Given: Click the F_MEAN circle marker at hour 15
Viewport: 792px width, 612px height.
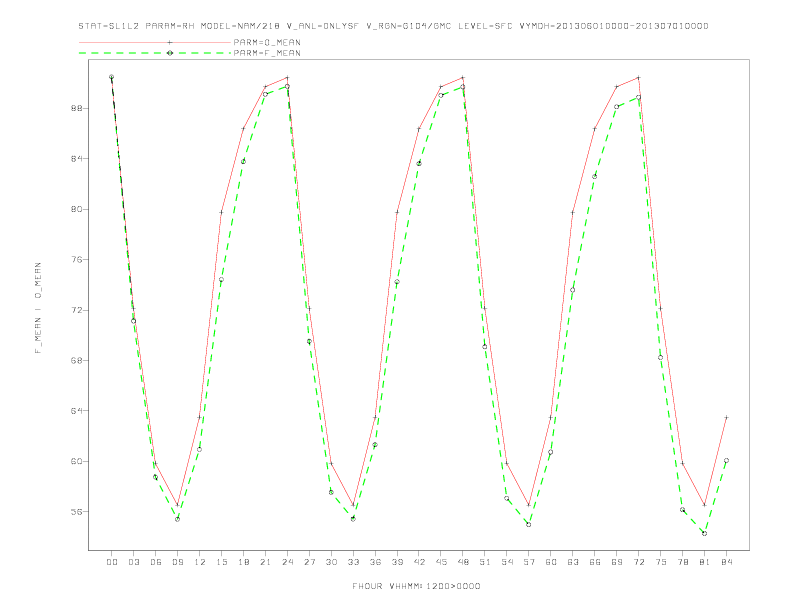Looking at the screenshot, I should (221, 280).
